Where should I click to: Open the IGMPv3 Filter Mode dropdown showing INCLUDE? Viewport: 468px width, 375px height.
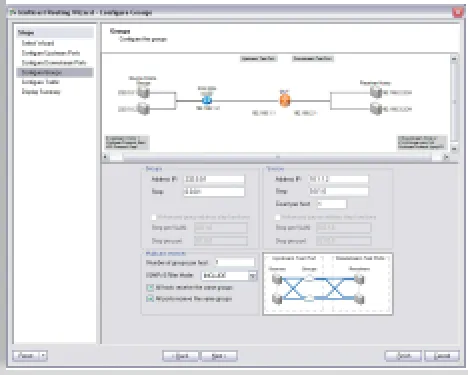[x=229, y=276]
